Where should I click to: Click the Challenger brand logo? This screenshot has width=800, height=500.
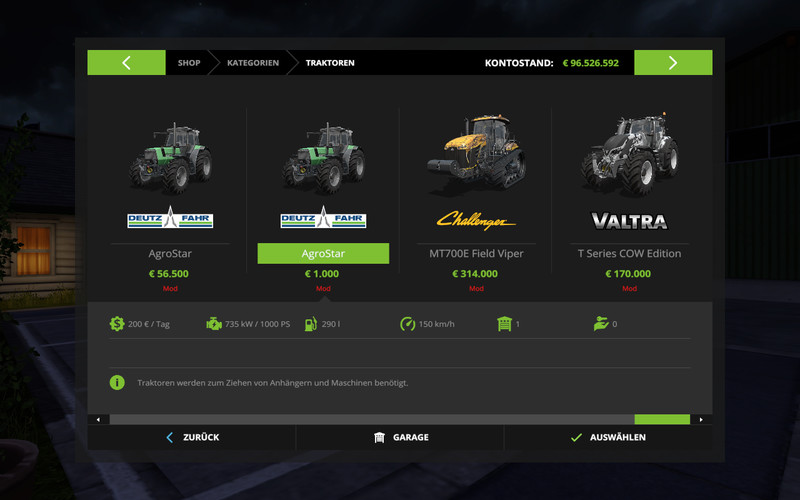click(x=476, y=220)
